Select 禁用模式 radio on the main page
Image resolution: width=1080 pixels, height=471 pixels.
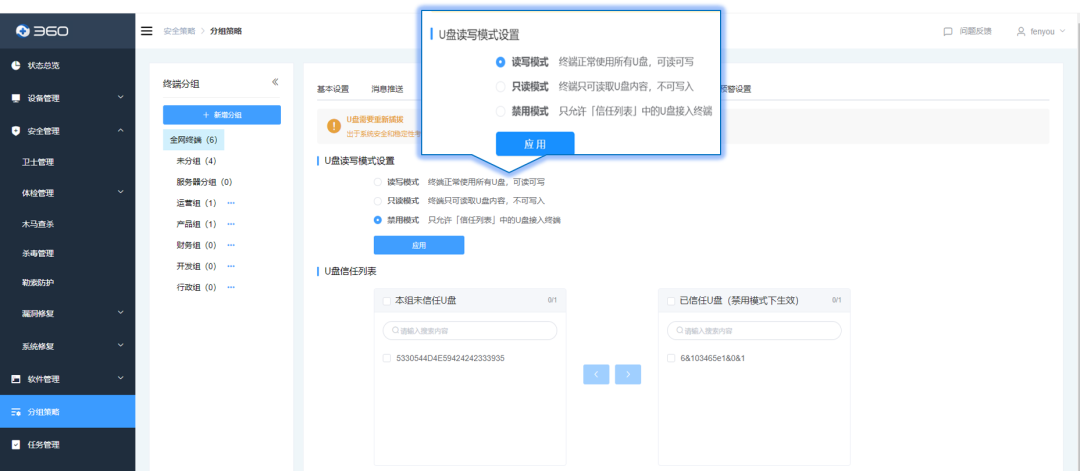pyautogui.click(x=377, y=220)
